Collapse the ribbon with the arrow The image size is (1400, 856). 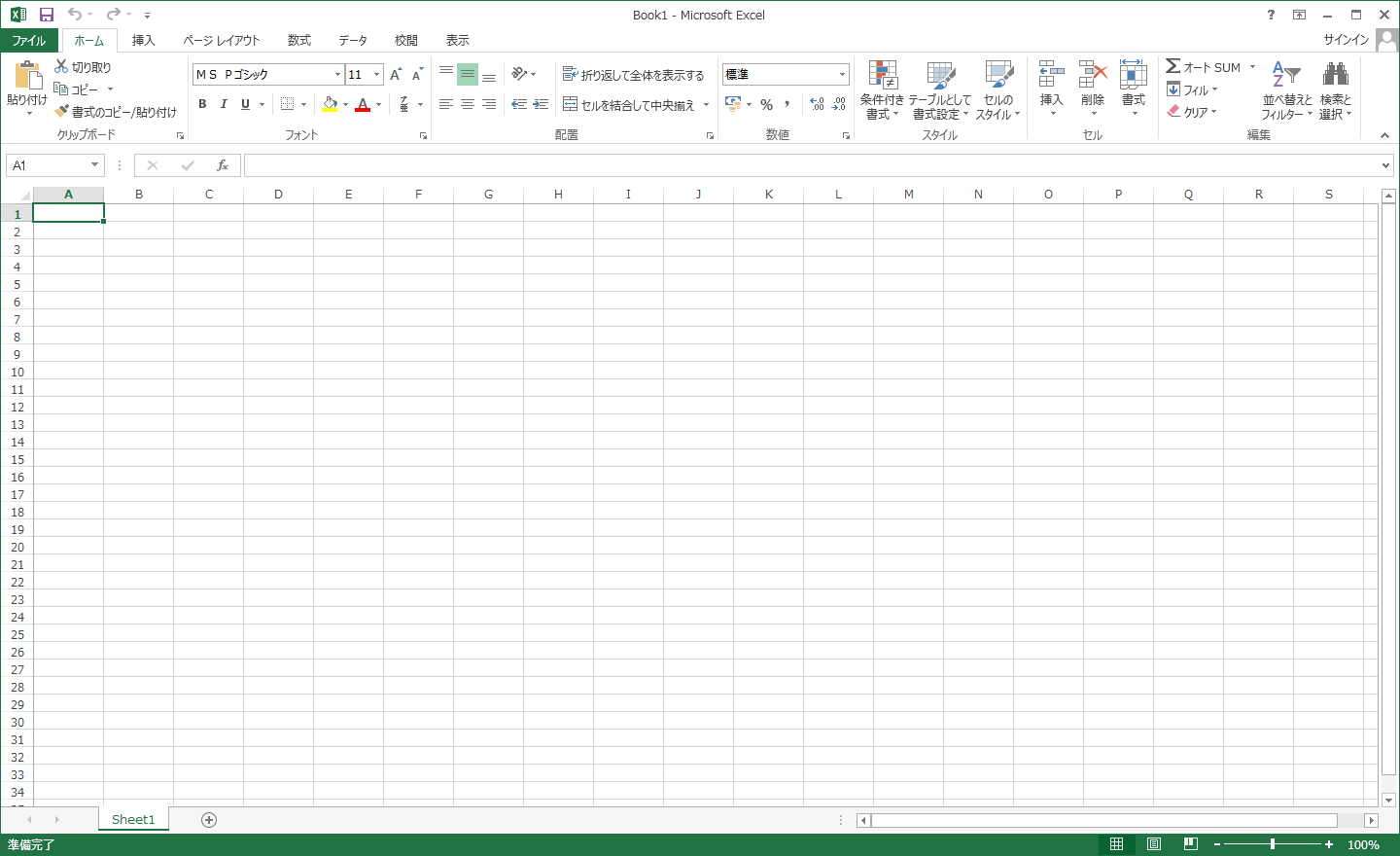[x=1384, y=135]
